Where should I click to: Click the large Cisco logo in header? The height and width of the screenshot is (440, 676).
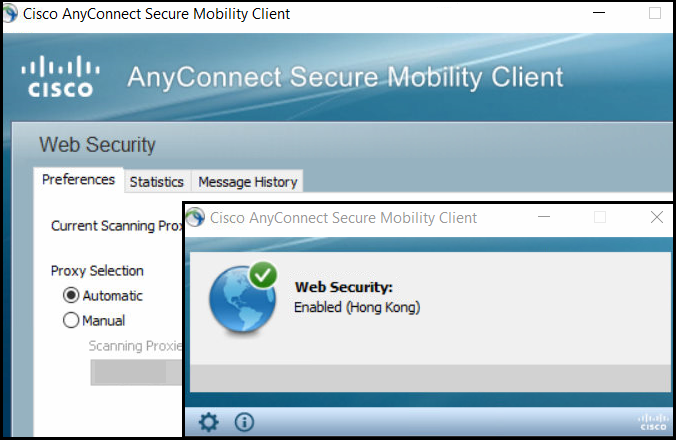tap(61, 76)
